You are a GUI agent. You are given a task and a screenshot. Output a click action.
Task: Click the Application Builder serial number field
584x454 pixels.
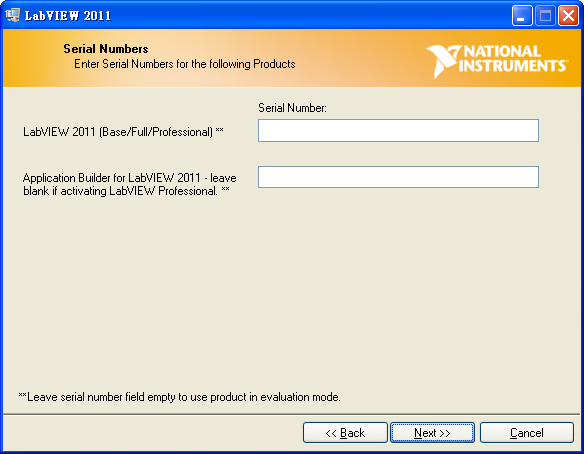pyautogui.click(x=398, y=177)
